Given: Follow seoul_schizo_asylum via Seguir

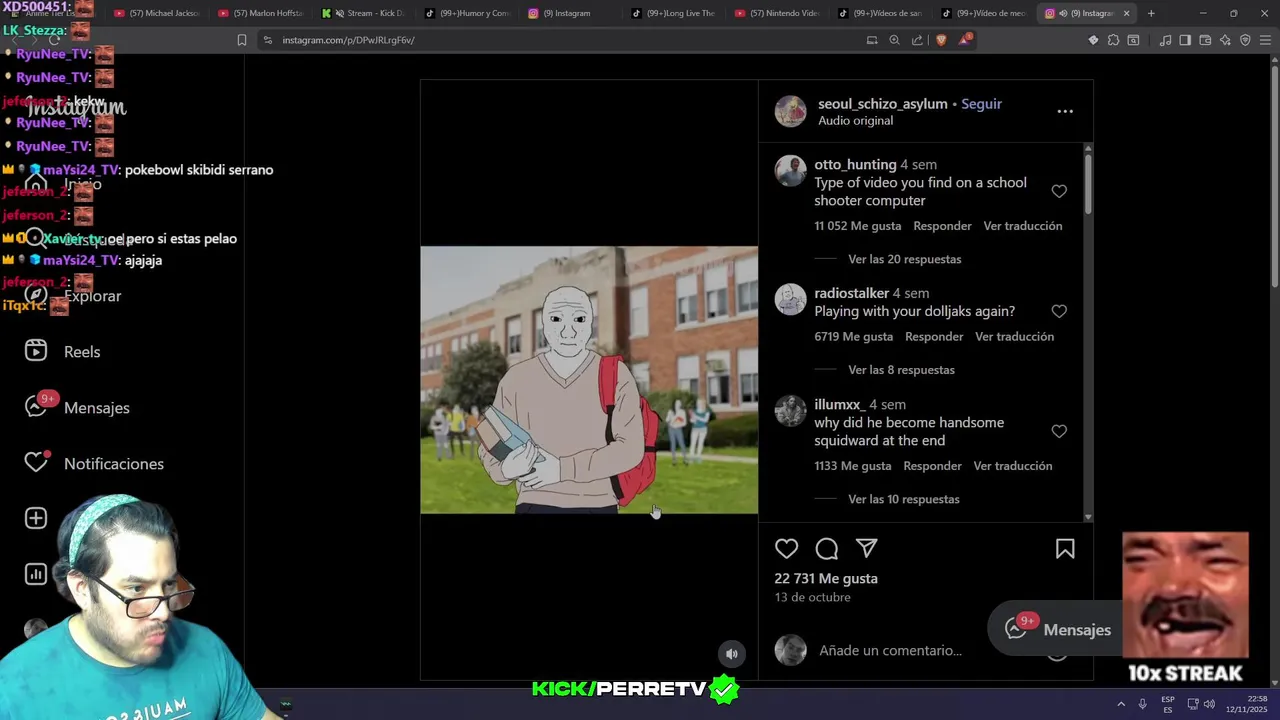Looking at the screenshot, I should point(981,104).
